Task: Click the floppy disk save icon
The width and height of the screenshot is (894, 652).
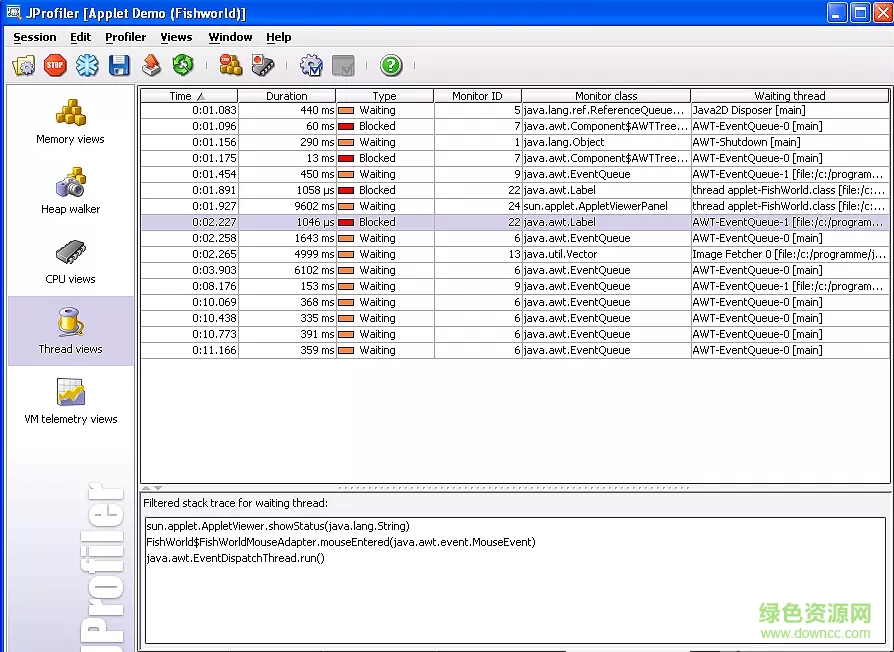Action: pos(120,66)
